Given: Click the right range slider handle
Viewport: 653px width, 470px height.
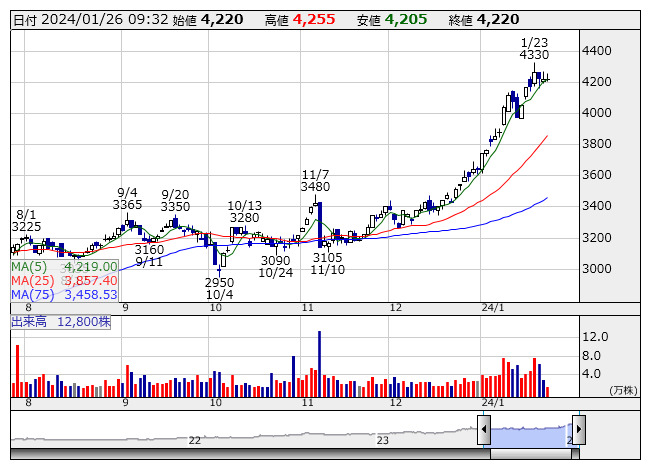Looking at the screenshot, I should click(578, 430).
